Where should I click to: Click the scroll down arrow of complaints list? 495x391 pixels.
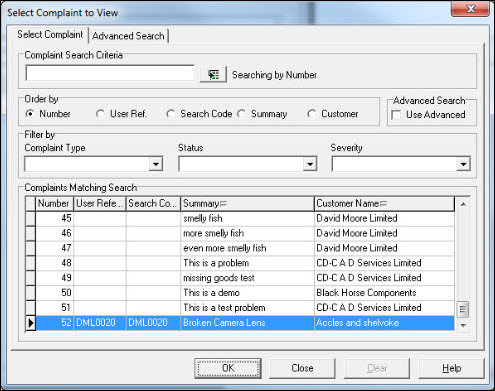463,325
